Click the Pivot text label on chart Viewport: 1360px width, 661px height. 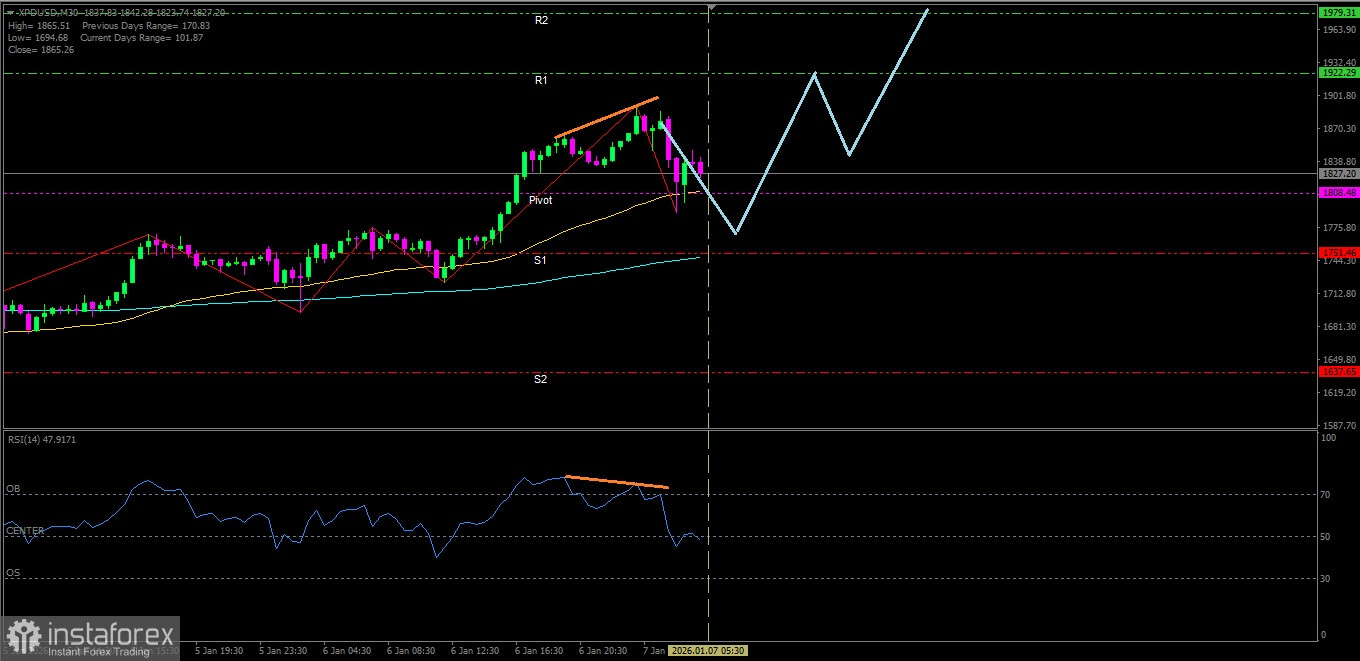540,200
